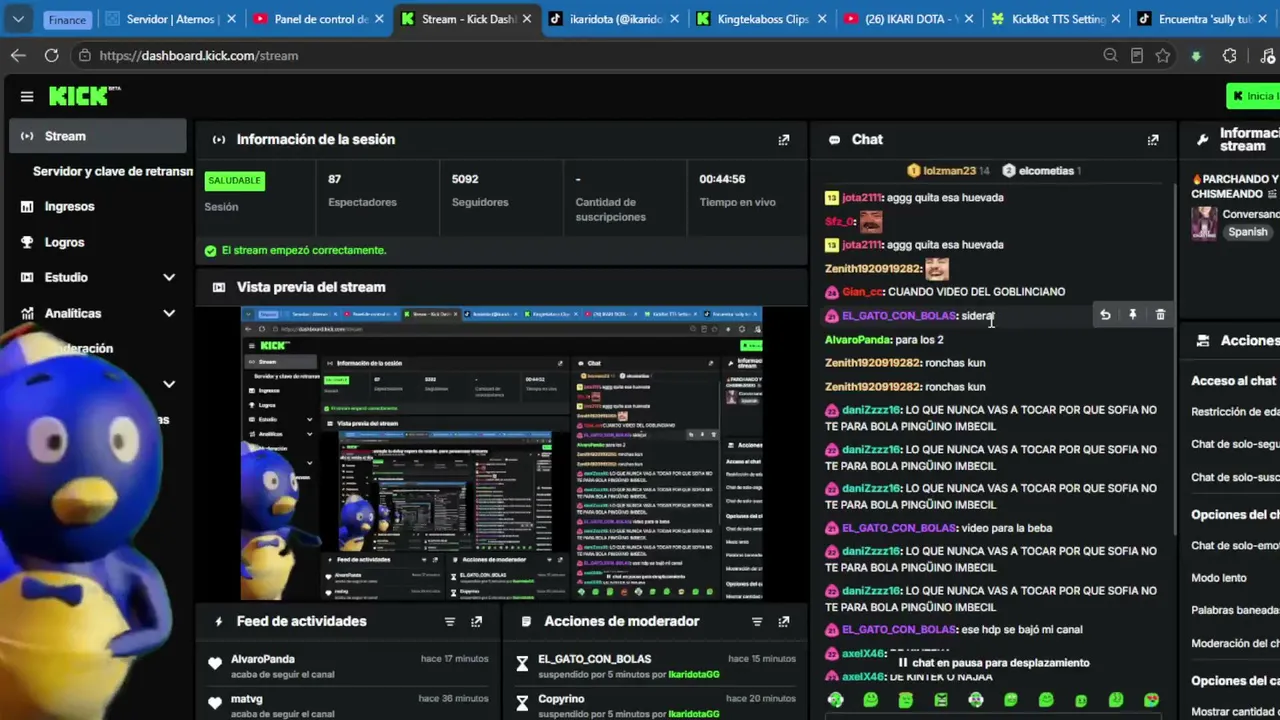
Task: Open IkaridotaGG link under EL_GATO_CON_BOLAS suspension
Action: pos(694,675)
